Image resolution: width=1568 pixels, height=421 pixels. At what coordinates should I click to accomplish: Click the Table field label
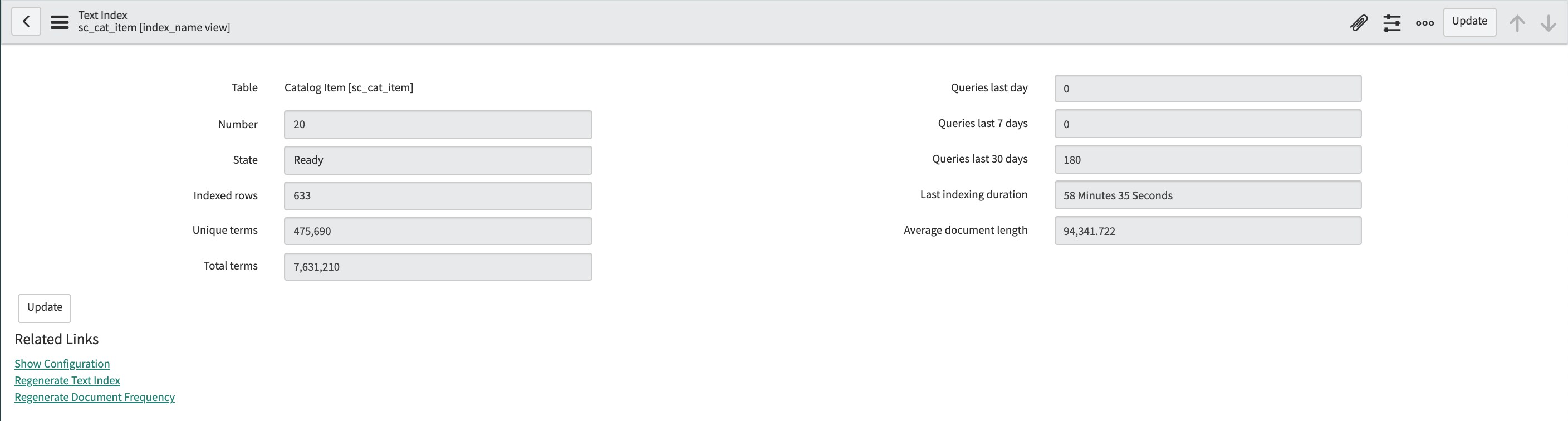click(x=244, y=87)
